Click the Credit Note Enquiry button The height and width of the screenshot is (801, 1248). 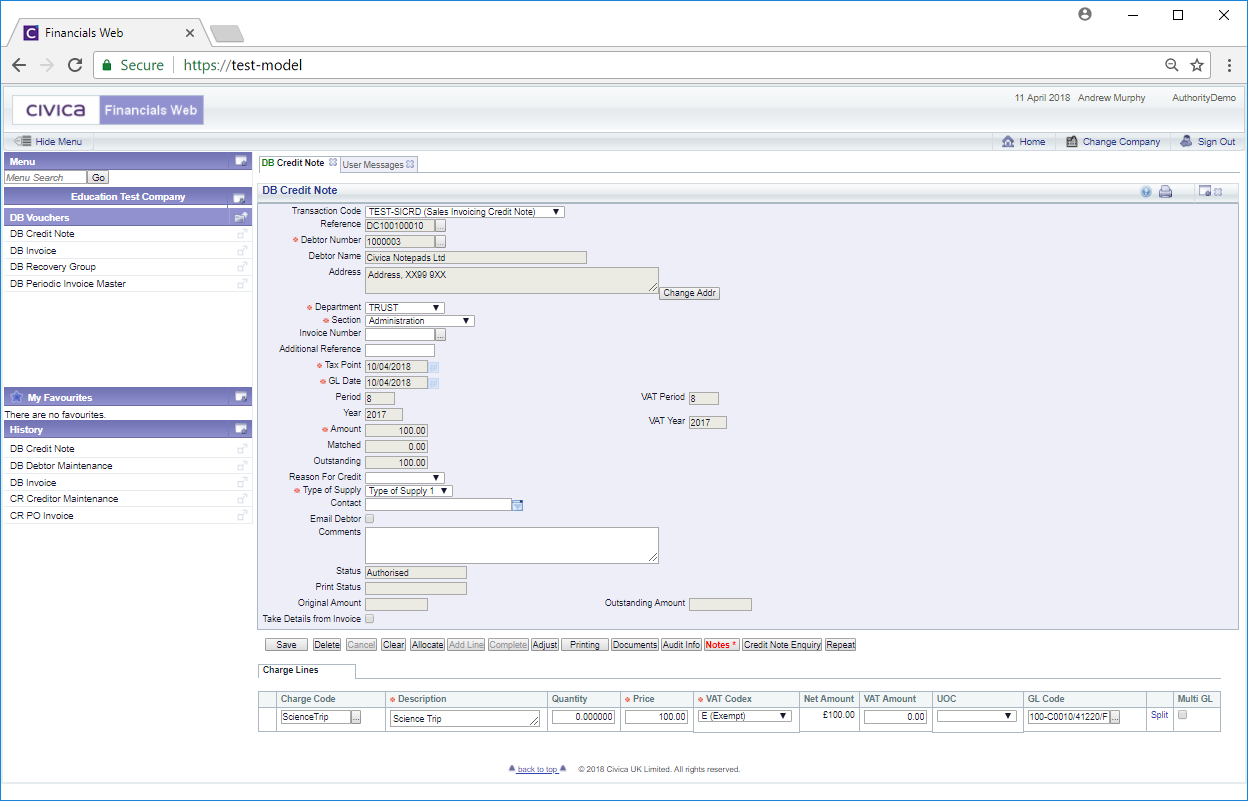(782, 645)
